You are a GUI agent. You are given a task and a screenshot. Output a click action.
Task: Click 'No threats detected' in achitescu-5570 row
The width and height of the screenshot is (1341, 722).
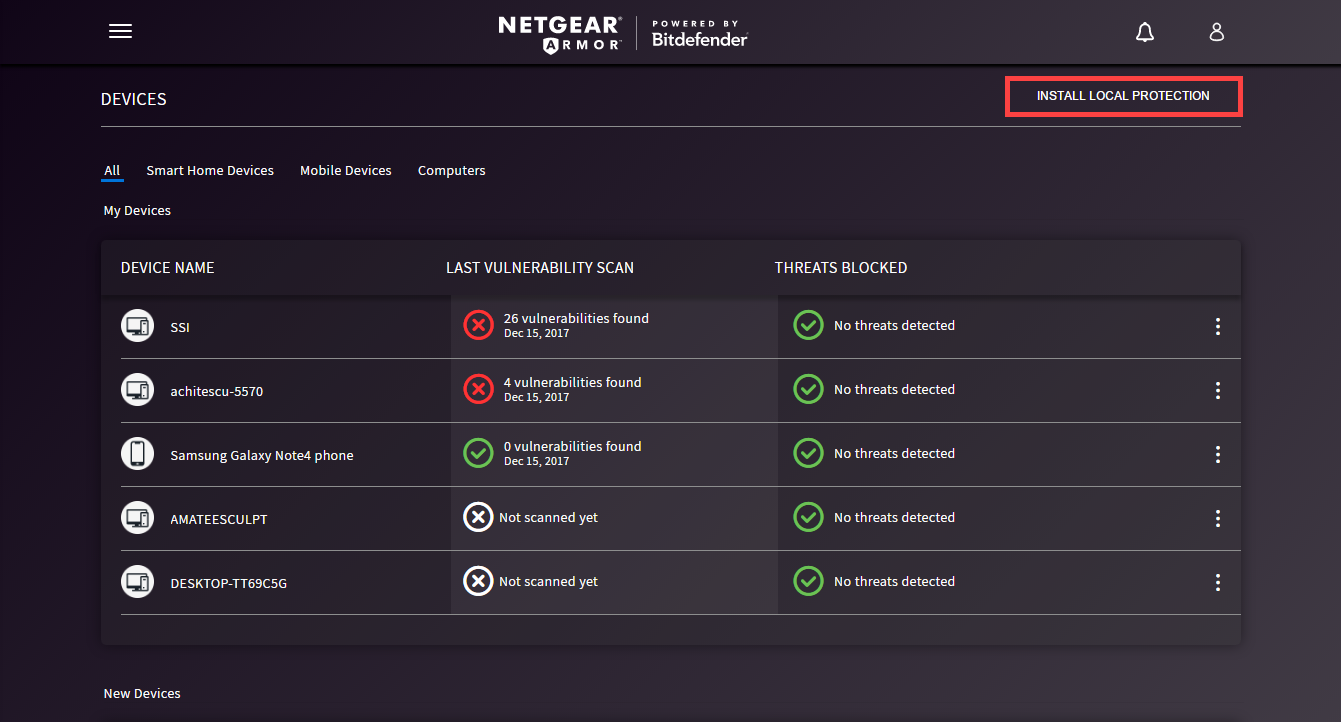(x=894, y=389)
